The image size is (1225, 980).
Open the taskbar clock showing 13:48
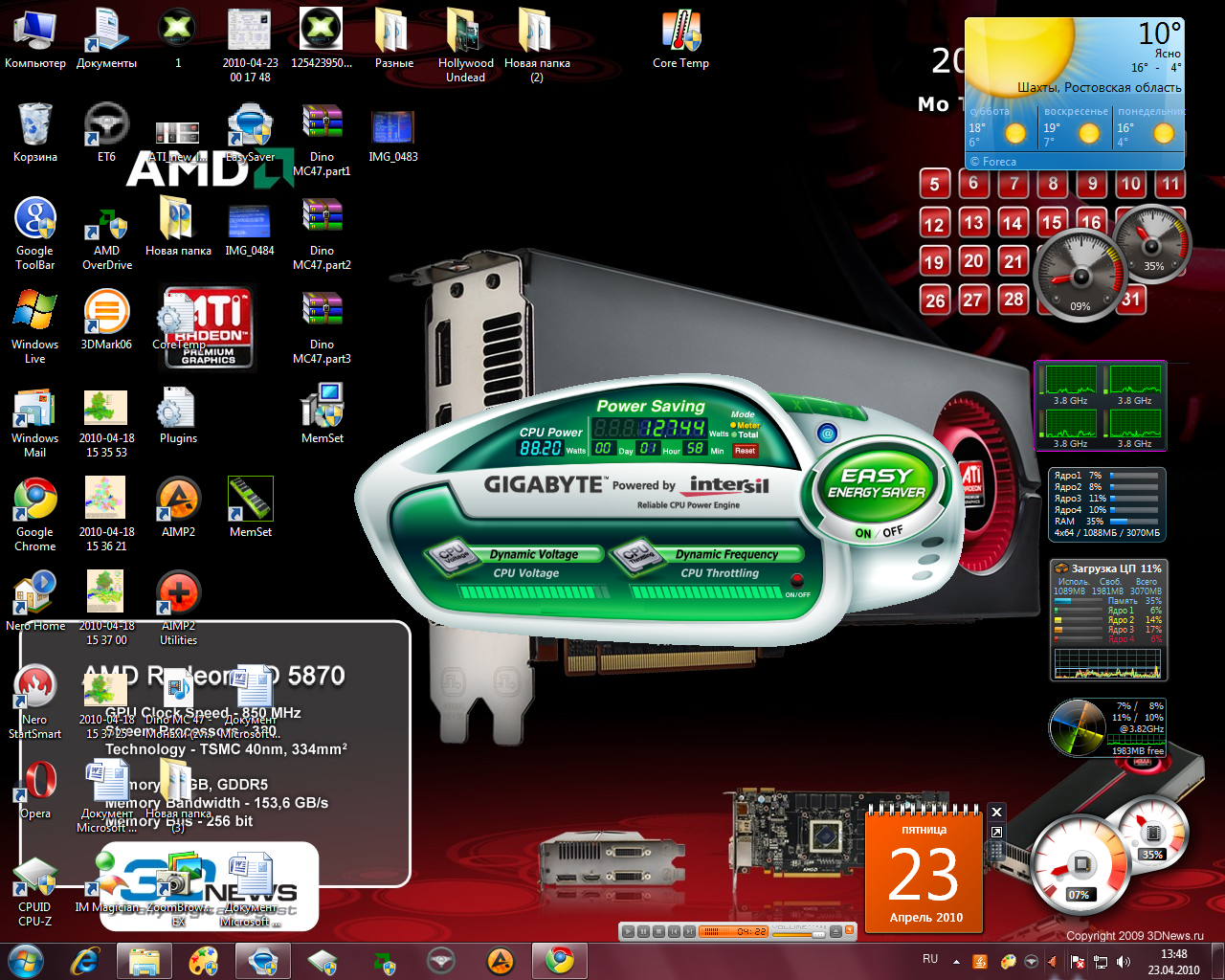click(1173, 961)
